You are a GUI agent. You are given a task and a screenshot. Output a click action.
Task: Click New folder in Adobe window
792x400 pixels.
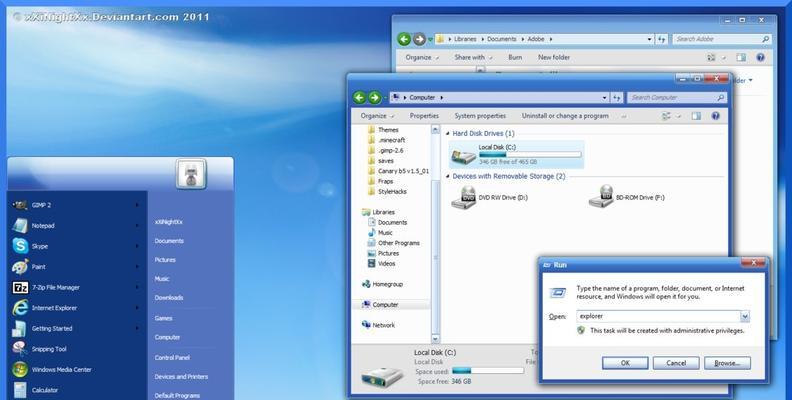[x=554, y=58]
